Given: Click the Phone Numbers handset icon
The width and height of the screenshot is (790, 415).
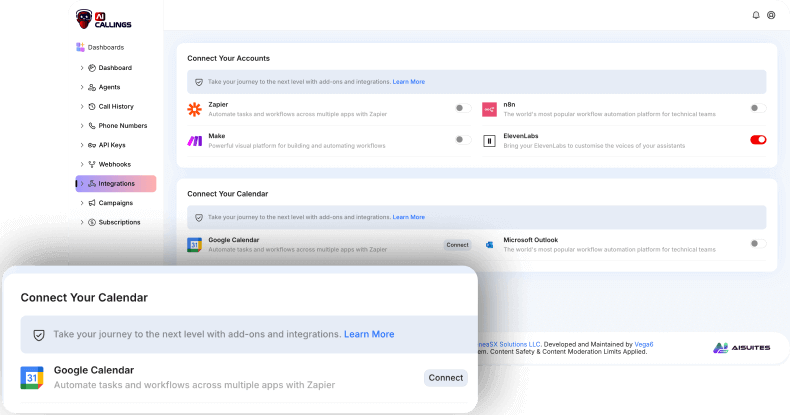Looking at the screenshot, I should (x=92, y=126).
